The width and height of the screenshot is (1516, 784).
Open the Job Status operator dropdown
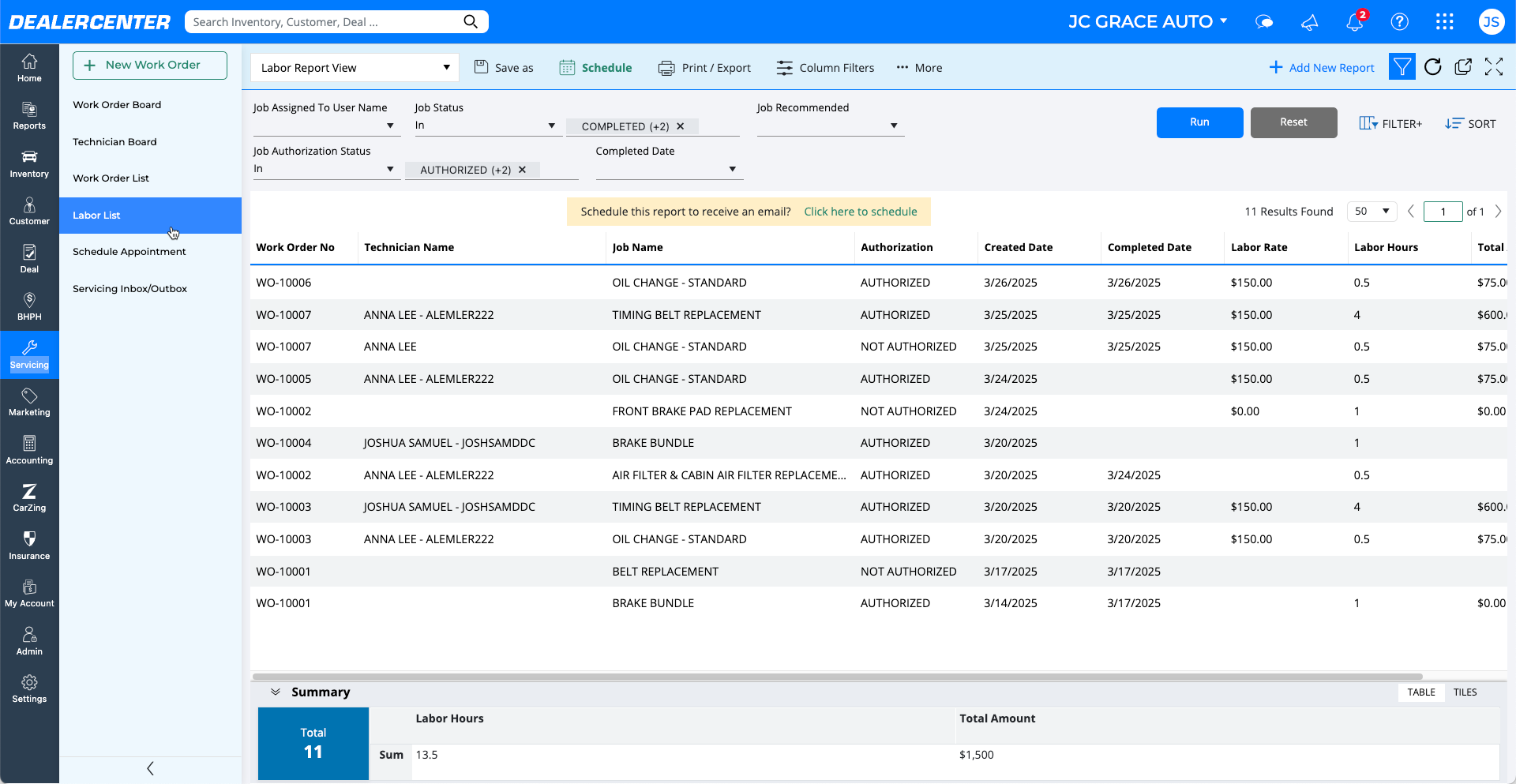489,126
